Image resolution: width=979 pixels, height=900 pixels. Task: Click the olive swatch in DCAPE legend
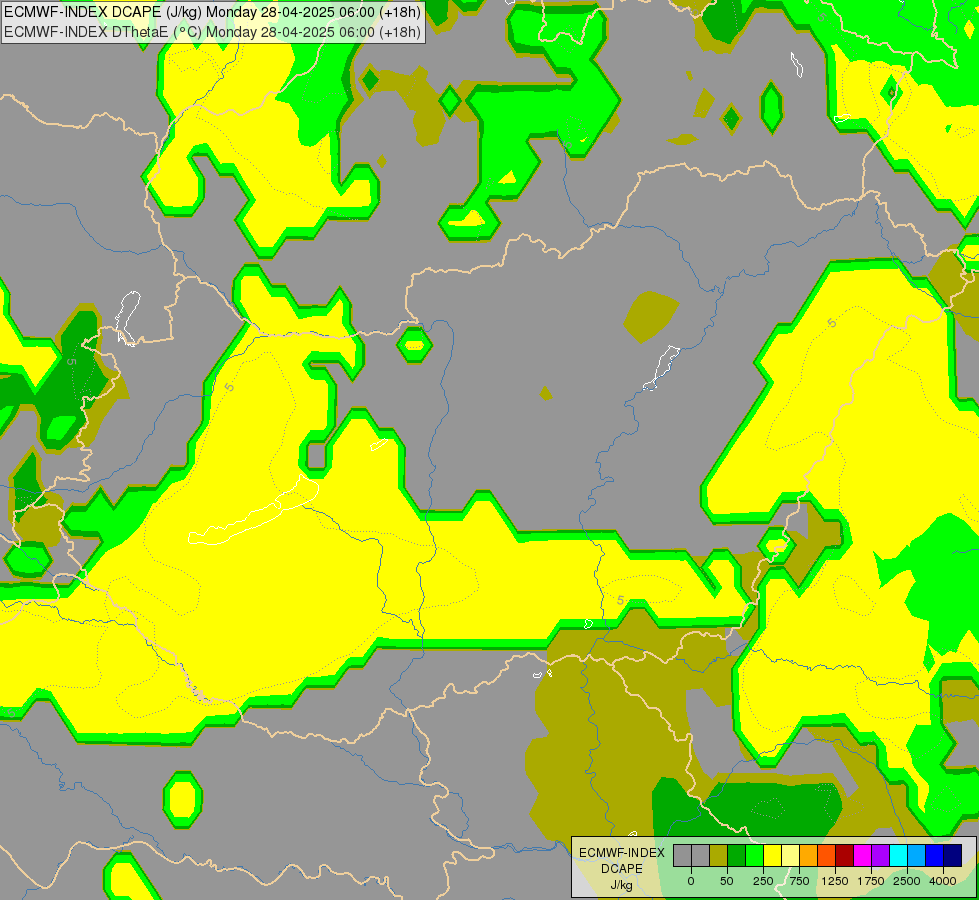tap(719, 855)
